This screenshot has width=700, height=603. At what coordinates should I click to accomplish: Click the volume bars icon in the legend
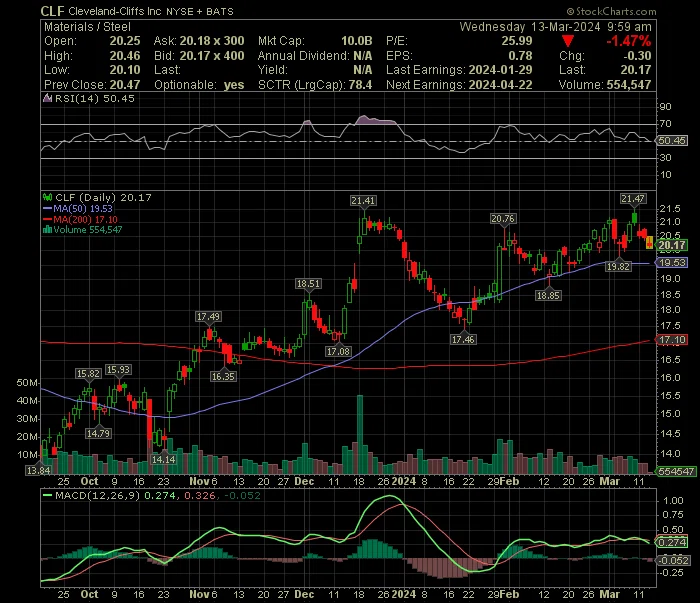tap(47, 230)
